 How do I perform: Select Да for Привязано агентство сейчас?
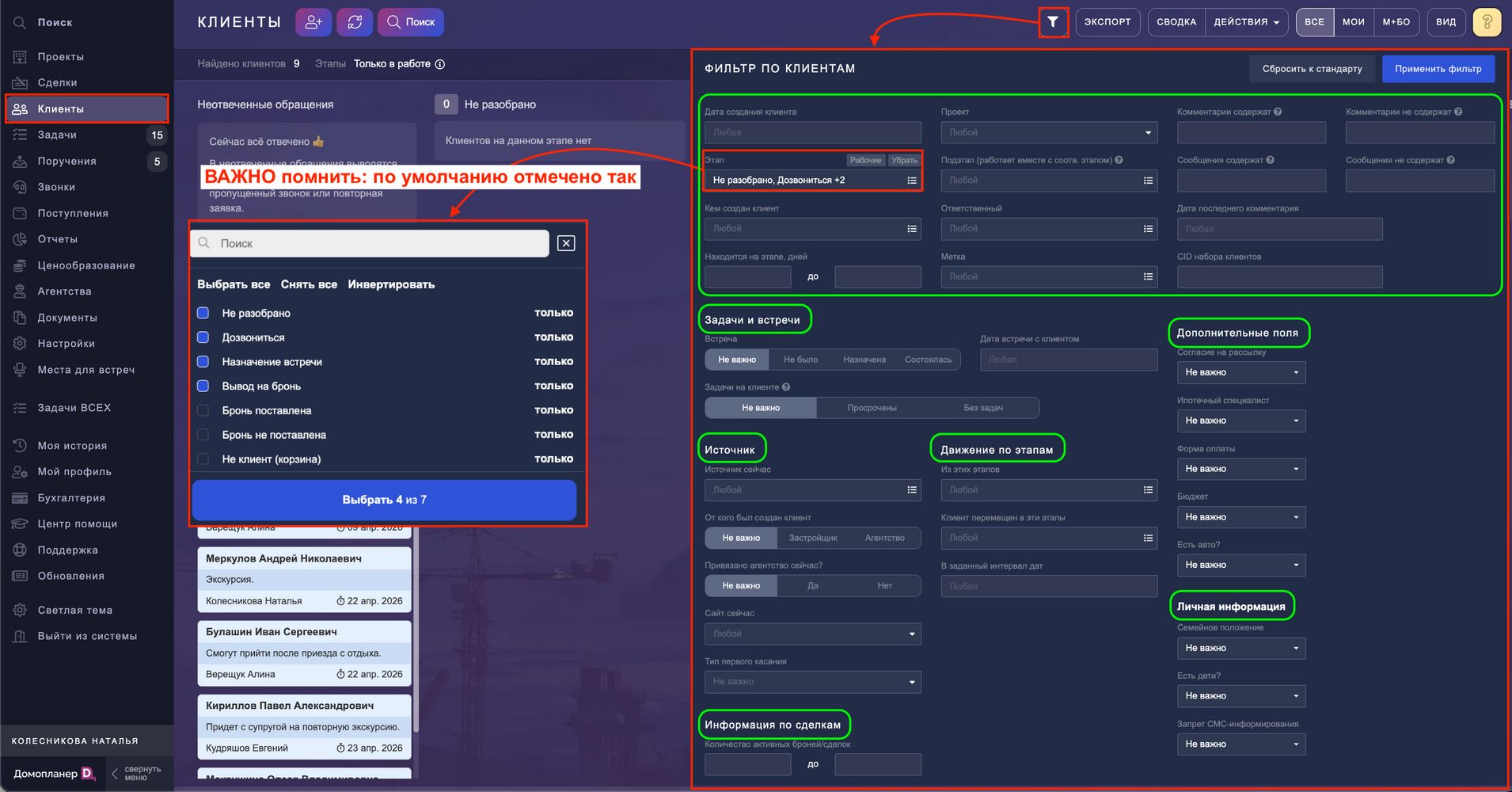813,586
